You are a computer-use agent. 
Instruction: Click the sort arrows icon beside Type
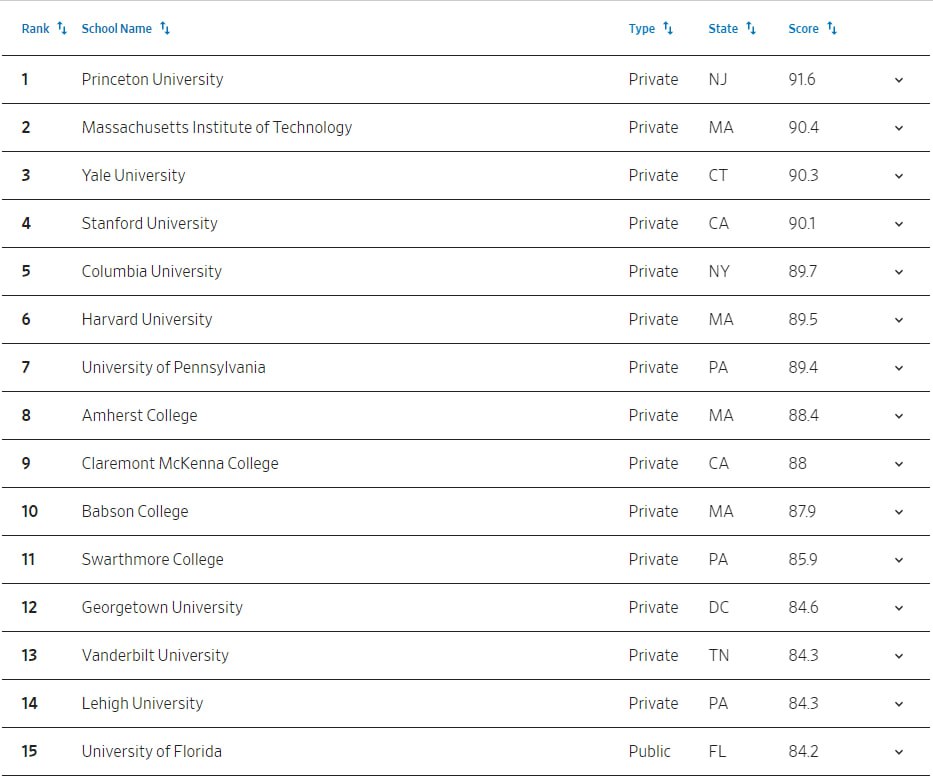pyautogui.click(x=668, y=28)
